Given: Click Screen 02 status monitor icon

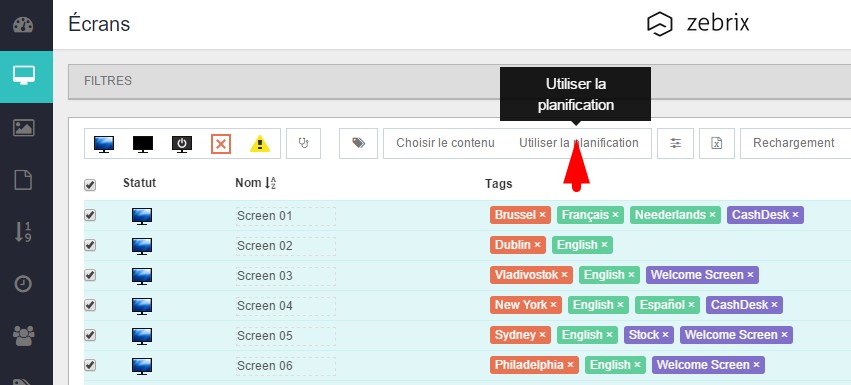Looking at the screenshot, I should 142,245.
